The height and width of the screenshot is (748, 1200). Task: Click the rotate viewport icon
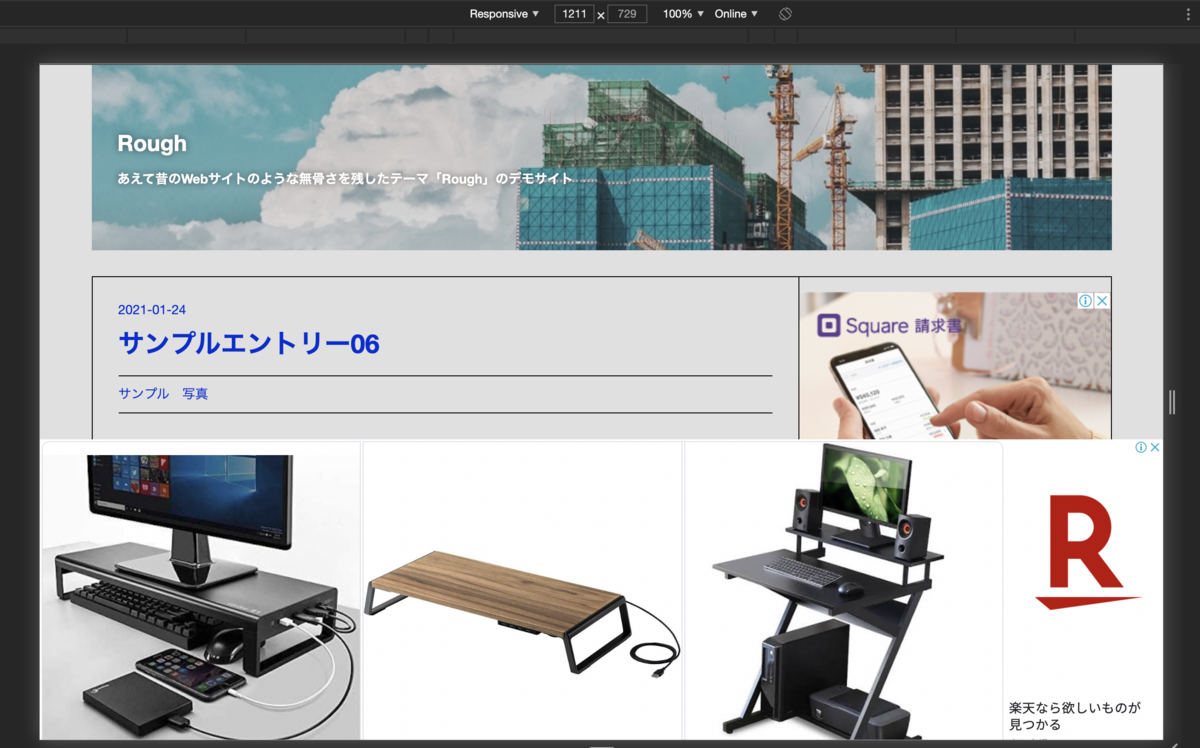click(x=785, y=14)
